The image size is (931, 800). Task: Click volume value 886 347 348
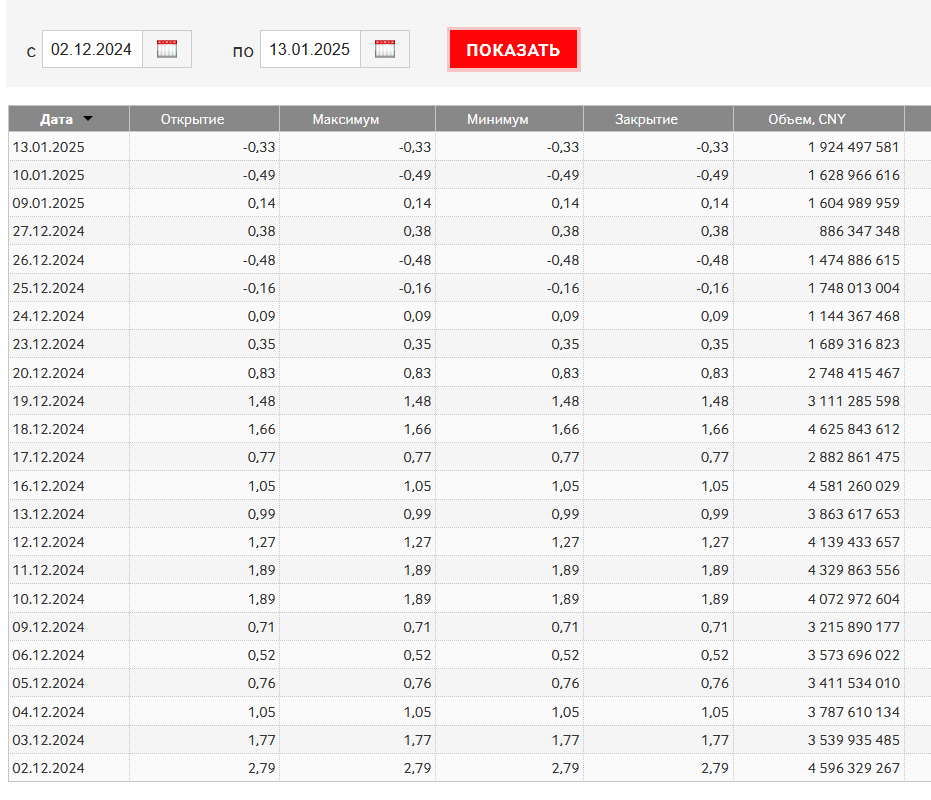859,231
